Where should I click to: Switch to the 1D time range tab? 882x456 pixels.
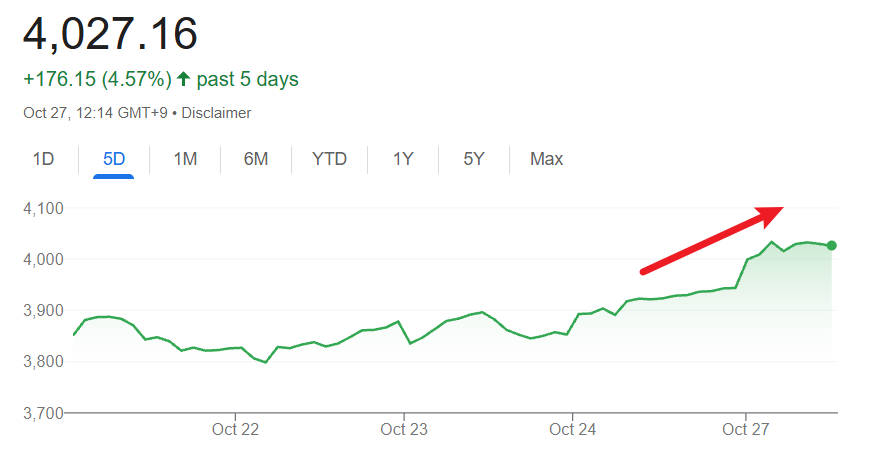click(43, 159)
